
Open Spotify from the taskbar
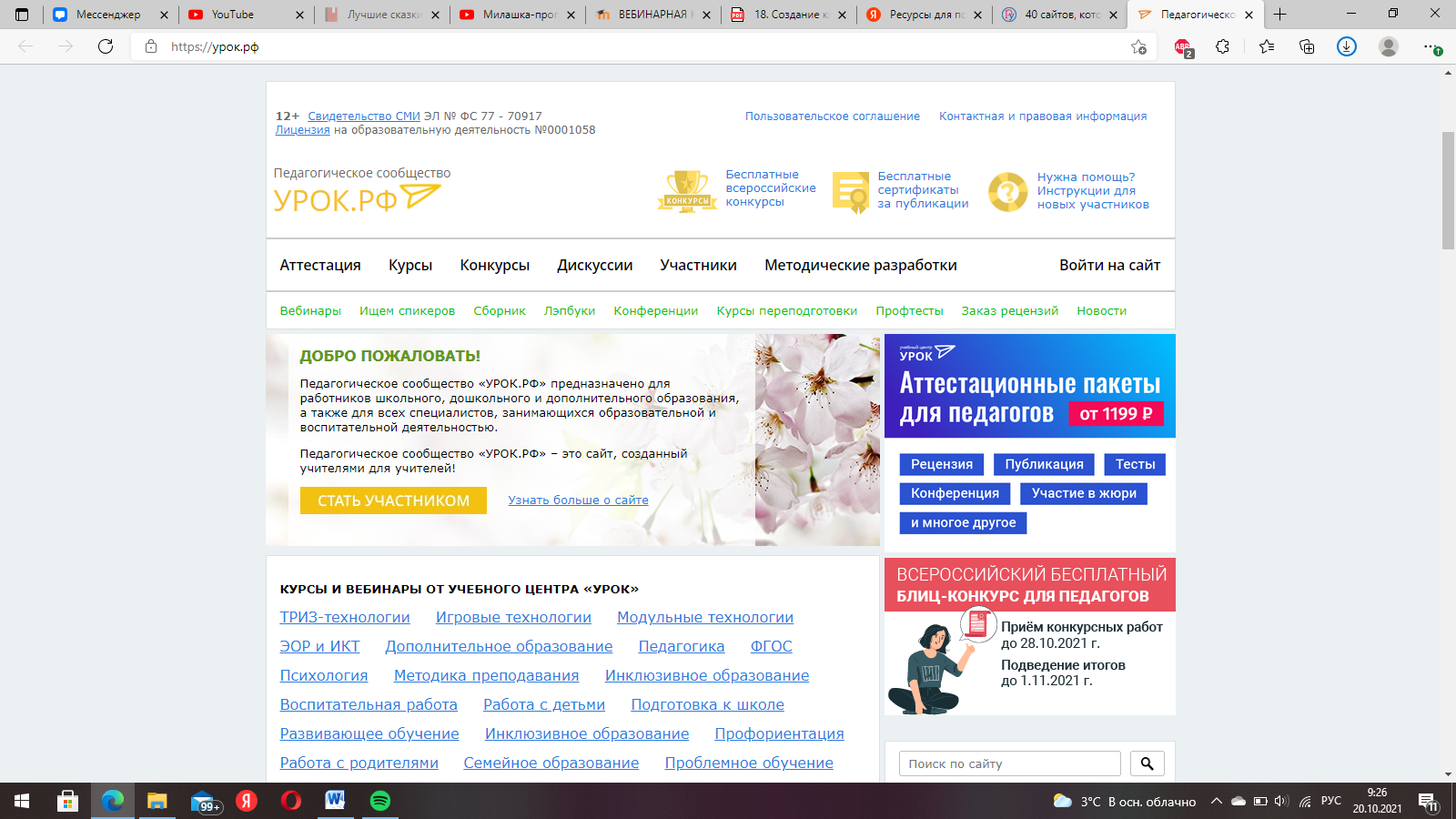[x=380, y=801]
